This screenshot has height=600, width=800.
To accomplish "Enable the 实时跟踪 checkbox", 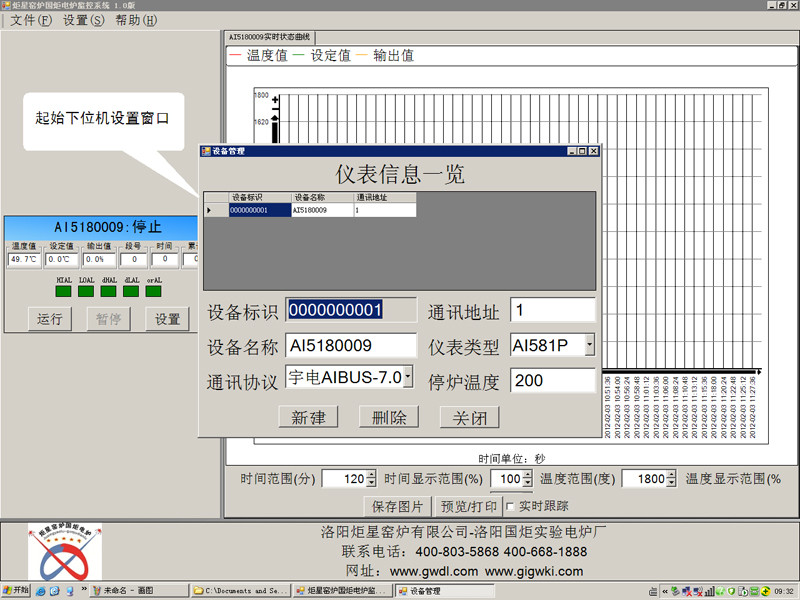I will pyautogui.click(x=510, y=505).
